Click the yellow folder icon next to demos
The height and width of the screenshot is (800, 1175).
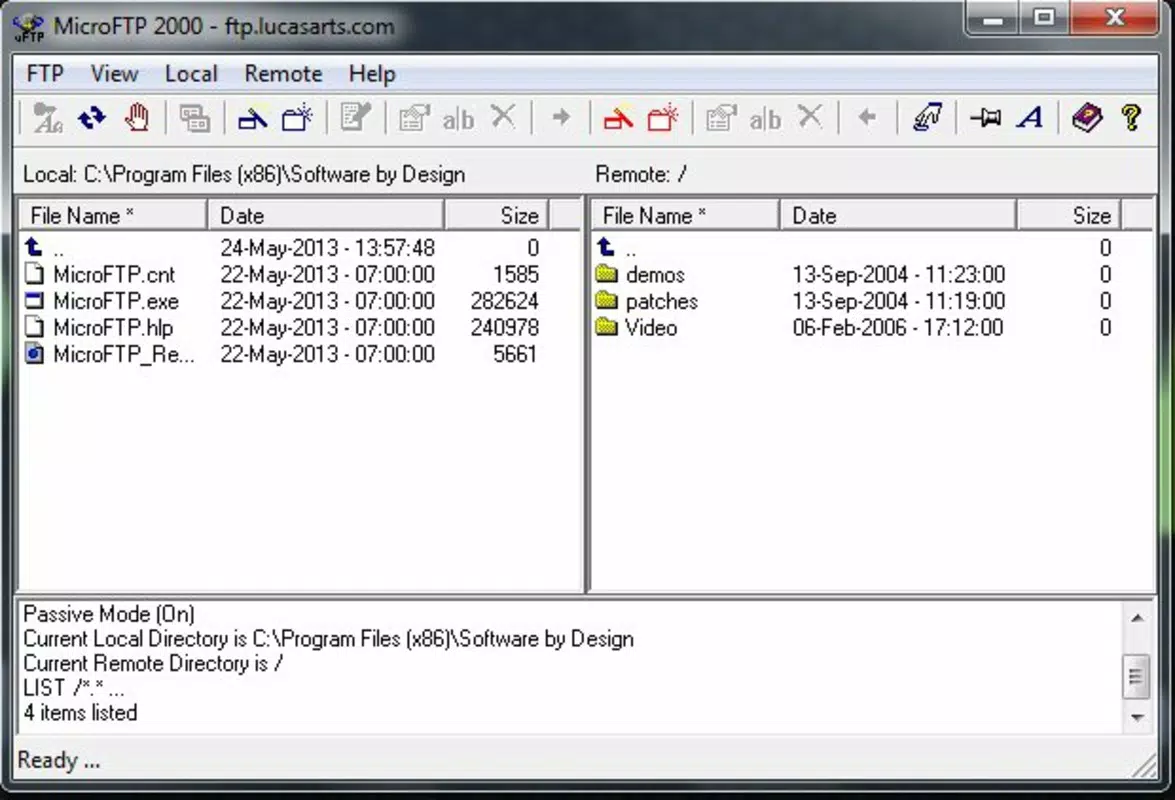point(607,273)
